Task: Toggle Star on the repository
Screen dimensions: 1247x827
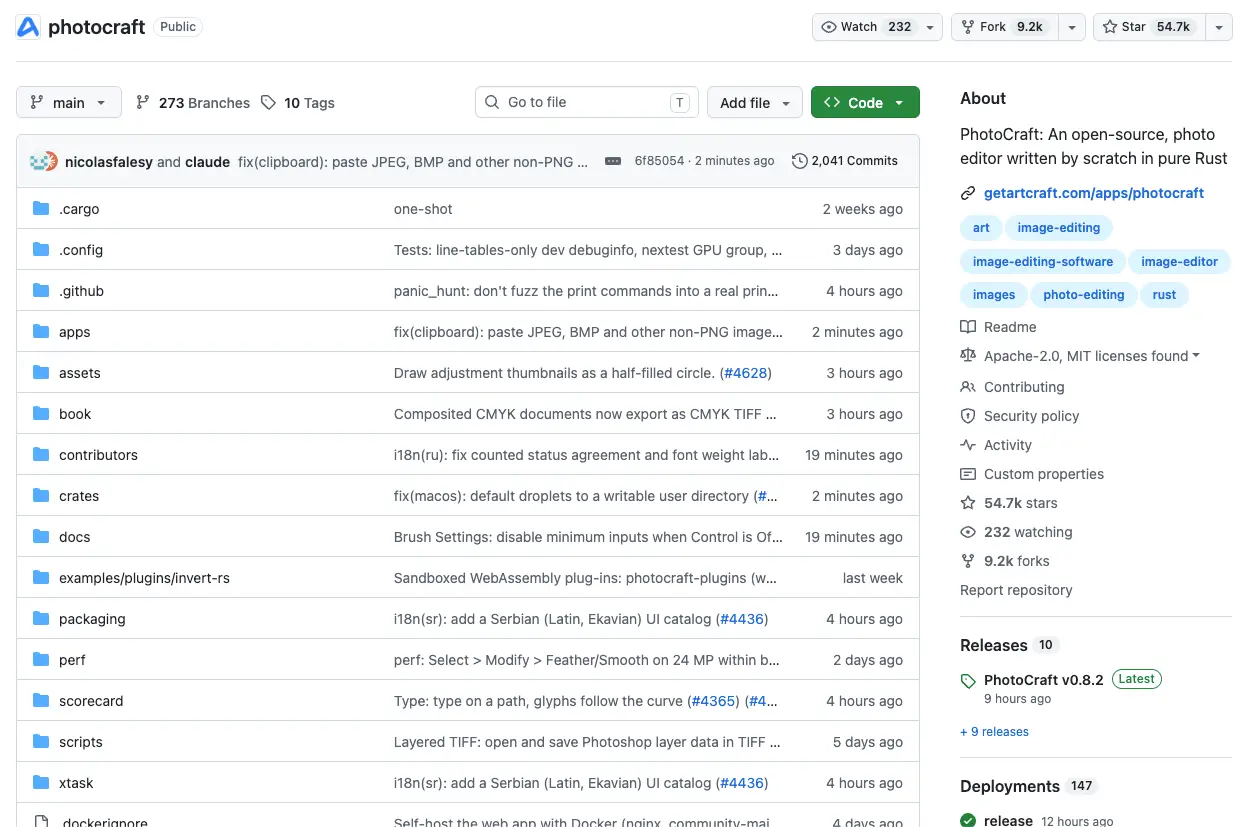Action: (1149, 27)
